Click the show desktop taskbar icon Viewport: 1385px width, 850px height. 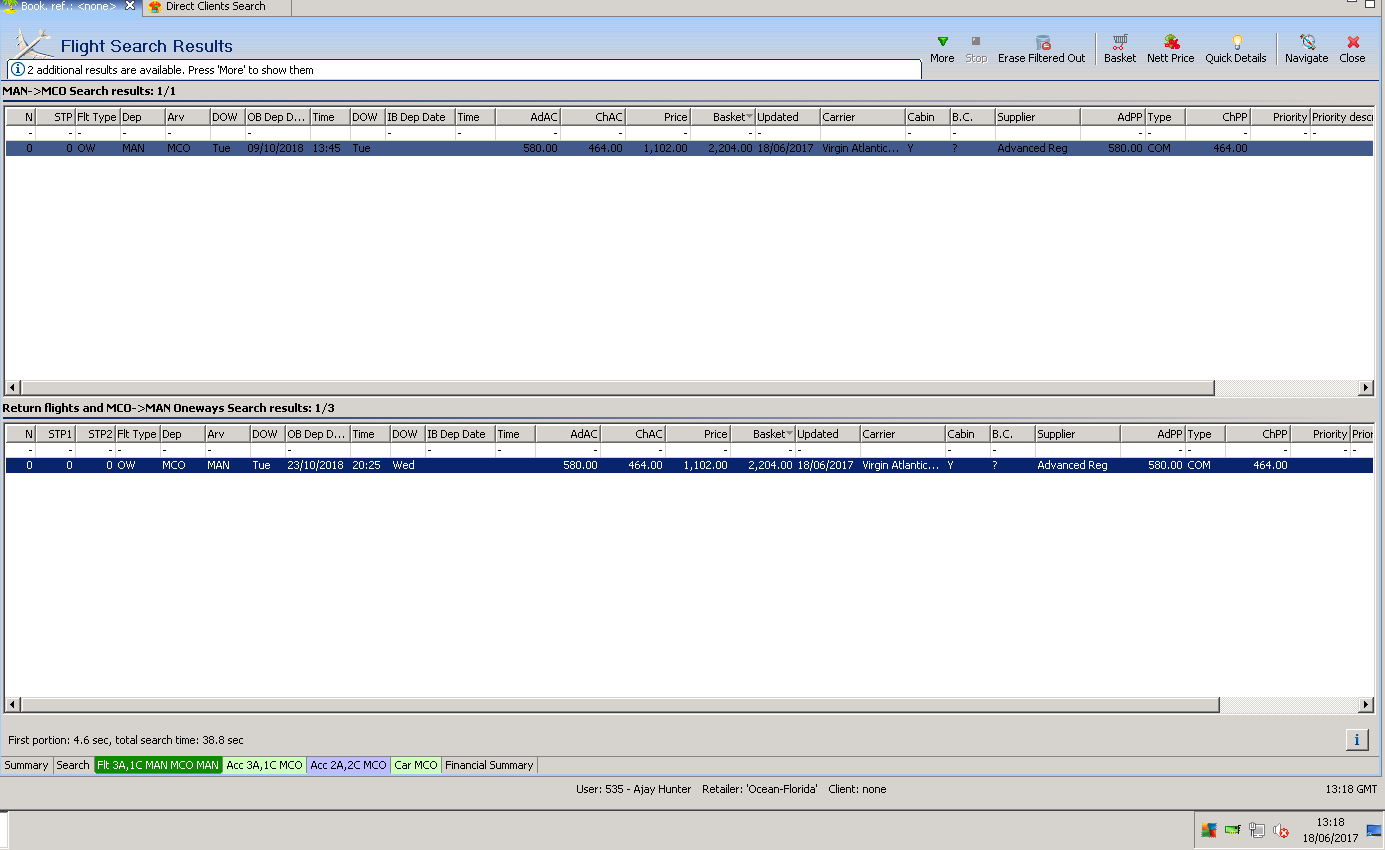point(1374,830)
